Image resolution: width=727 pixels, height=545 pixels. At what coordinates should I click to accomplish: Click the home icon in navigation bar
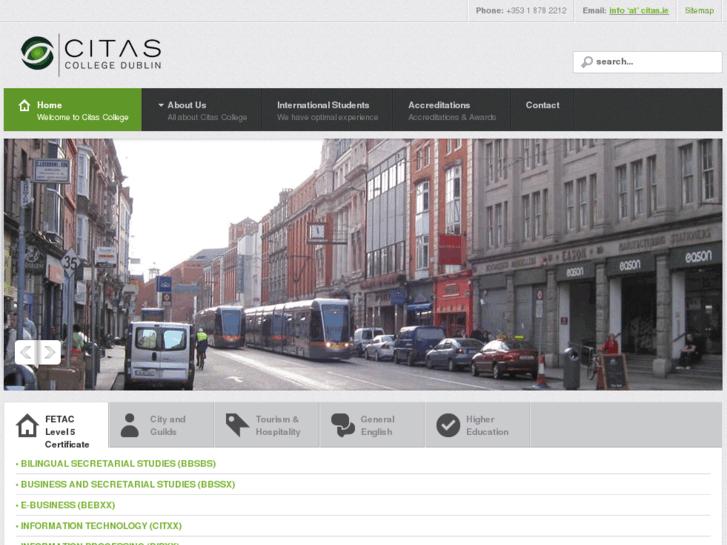click(x=25, y=105)
